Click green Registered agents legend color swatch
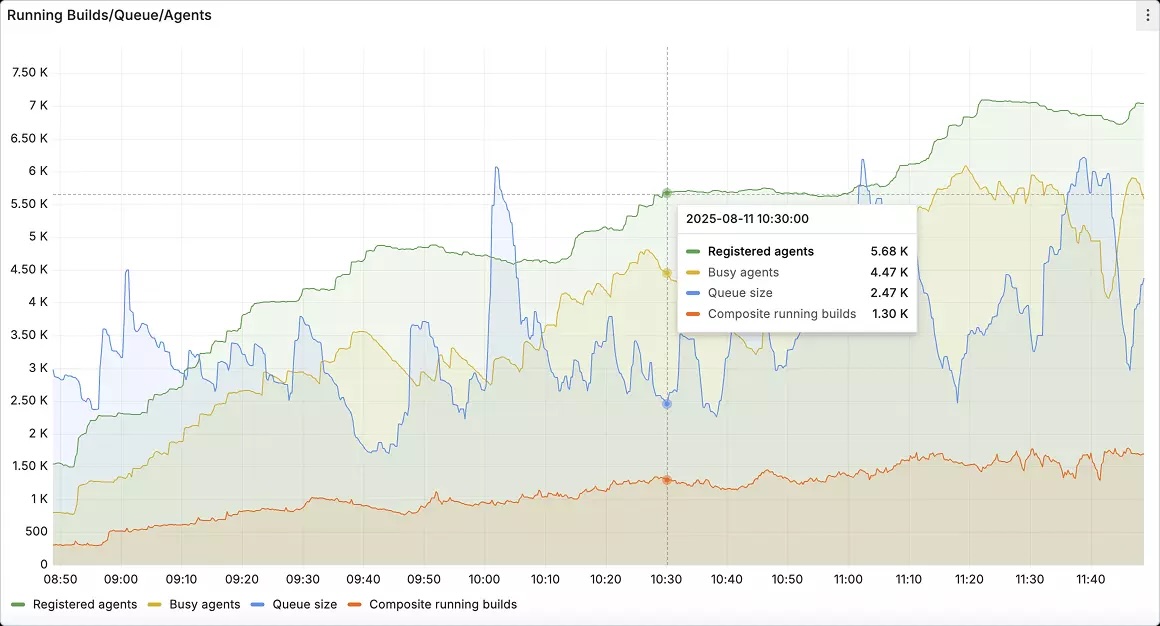The height and width of the screenshot is (626, 1160). coord(18,605)
